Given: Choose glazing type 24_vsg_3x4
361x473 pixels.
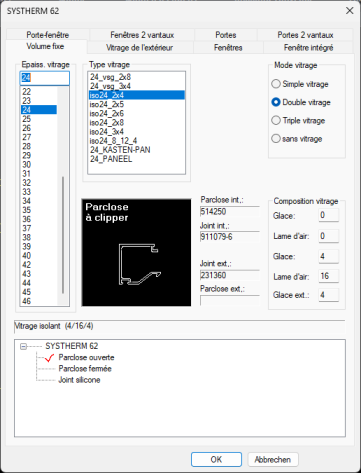Looking at the screenshot, I should coord(136,86).
